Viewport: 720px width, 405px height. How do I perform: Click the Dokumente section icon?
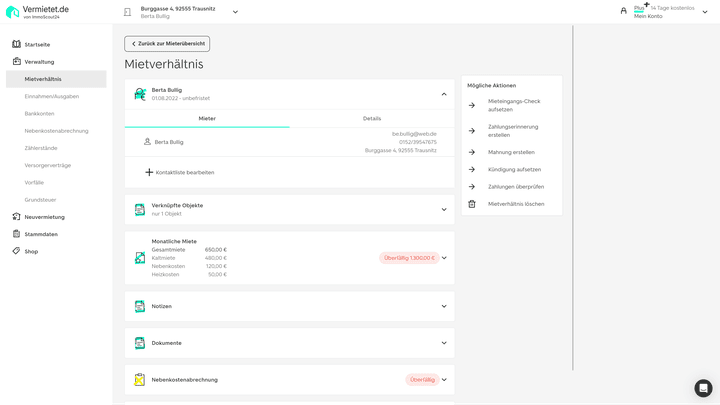point(140,343)
